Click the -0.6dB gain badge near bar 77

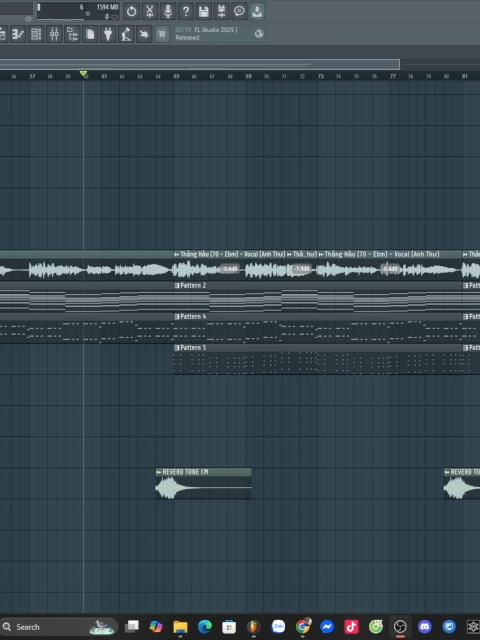coord(390,269)
